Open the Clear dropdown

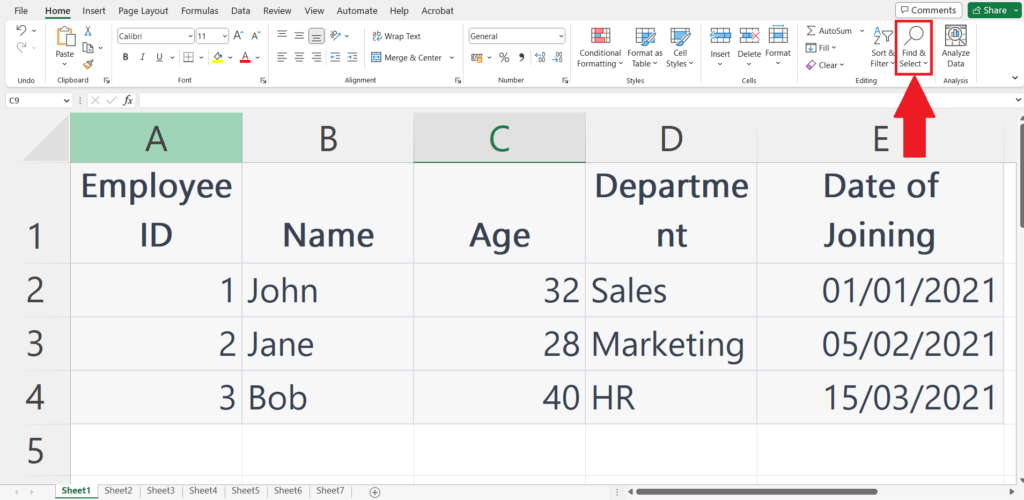pos(824,65)
